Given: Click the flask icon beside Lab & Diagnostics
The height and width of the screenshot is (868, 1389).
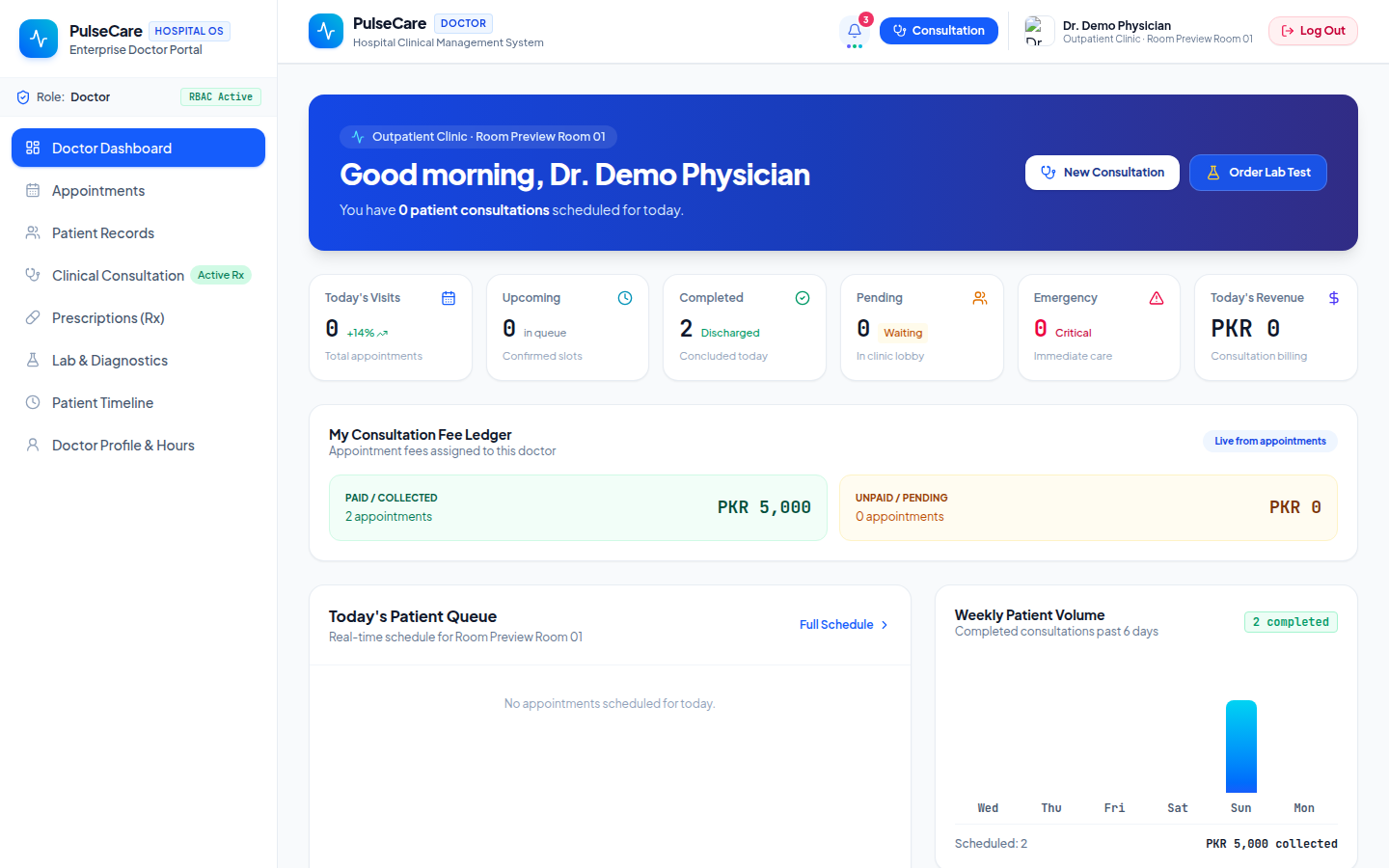Looking at the screenshot, I should (33, 360).
